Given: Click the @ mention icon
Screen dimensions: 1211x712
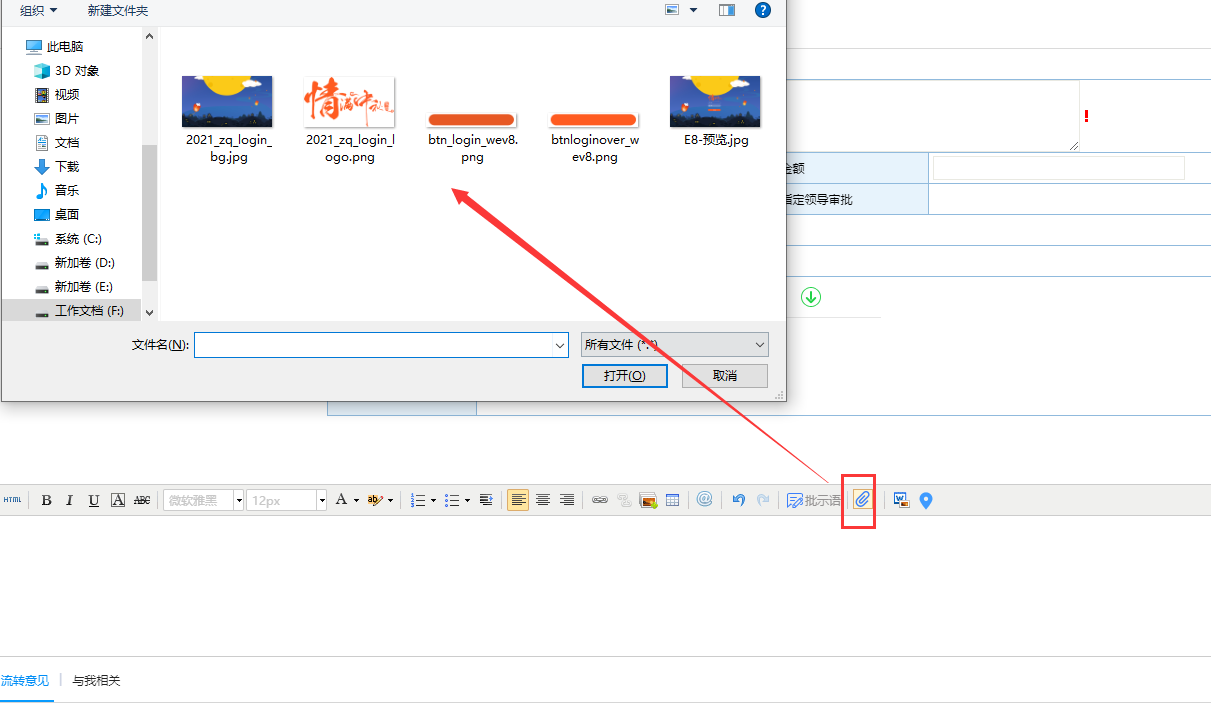Looking at the screenshot, I should [x=704, y=499].
